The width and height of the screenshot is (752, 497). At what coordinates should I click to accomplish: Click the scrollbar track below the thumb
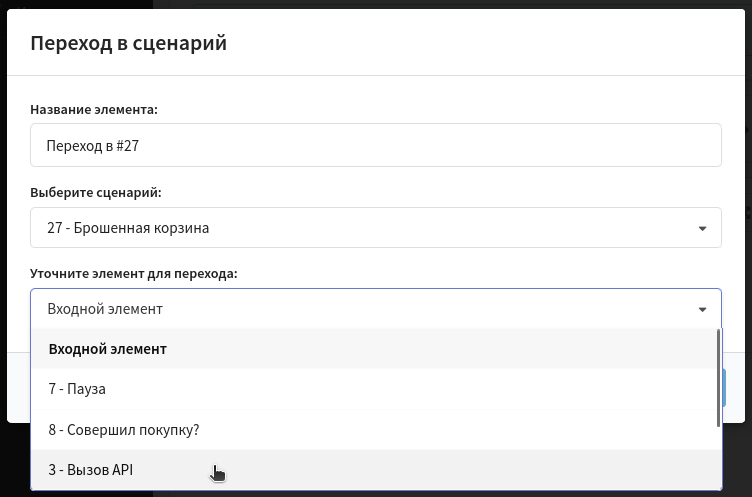tap(718, 458)
